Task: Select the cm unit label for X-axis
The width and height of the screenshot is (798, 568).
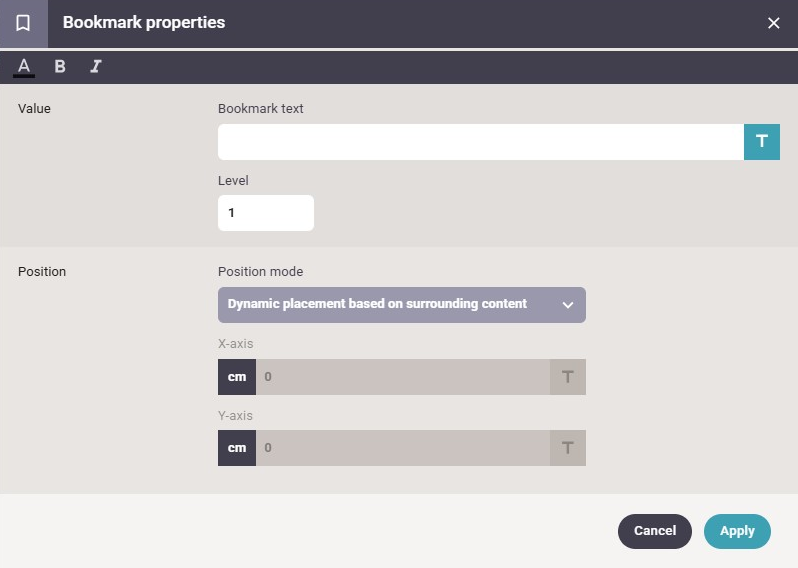Action: (237, 377)
